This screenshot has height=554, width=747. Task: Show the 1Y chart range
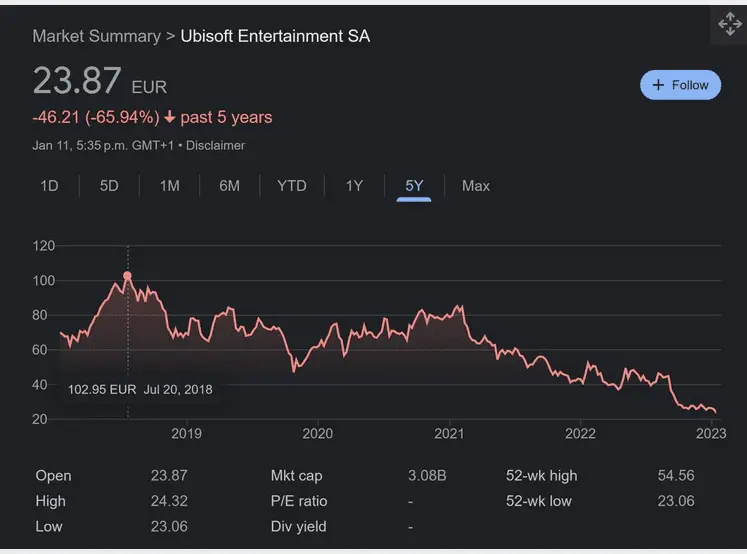(354, 186)
